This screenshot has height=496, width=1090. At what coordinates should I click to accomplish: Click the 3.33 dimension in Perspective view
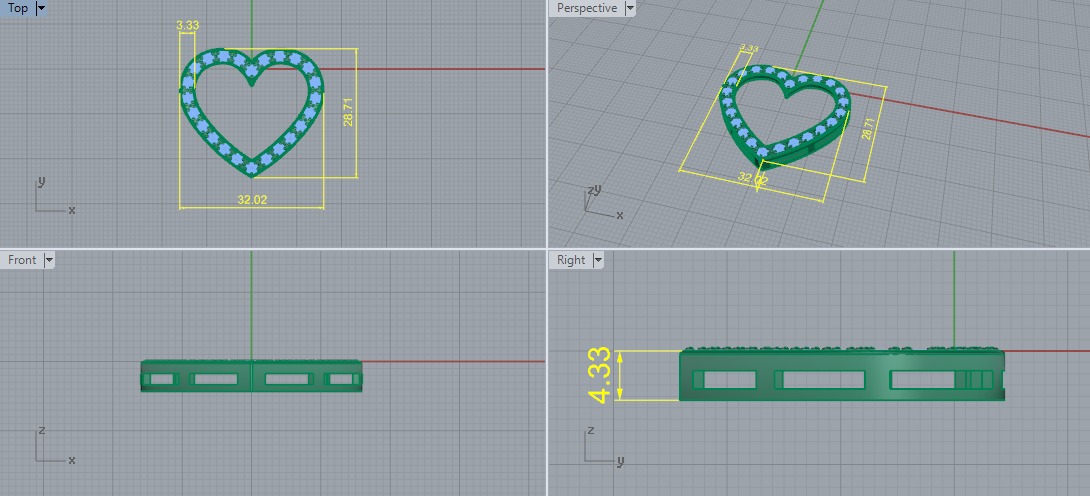click(x=749, y=49)
